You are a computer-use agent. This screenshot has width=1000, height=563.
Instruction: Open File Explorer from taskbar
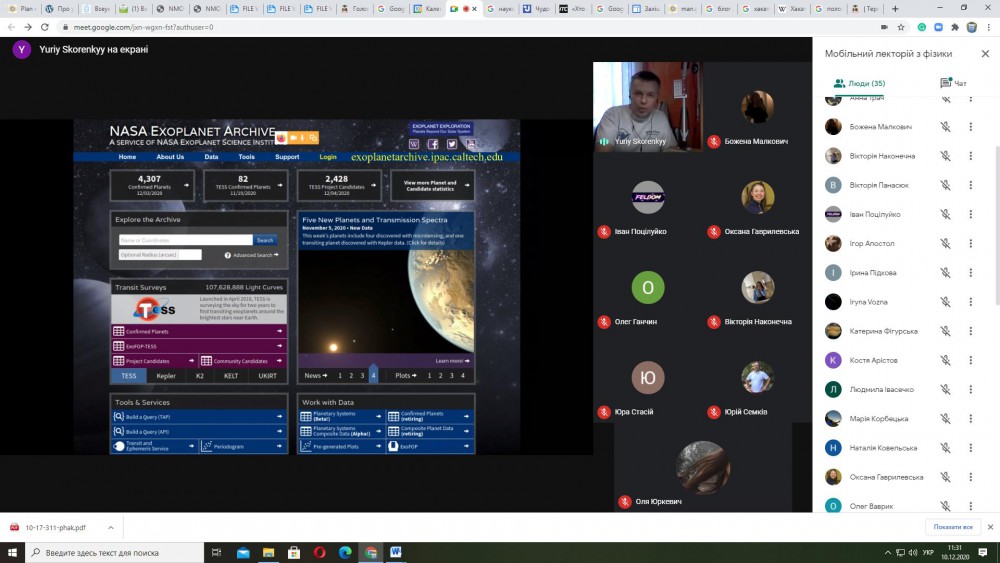click(268, 553)
